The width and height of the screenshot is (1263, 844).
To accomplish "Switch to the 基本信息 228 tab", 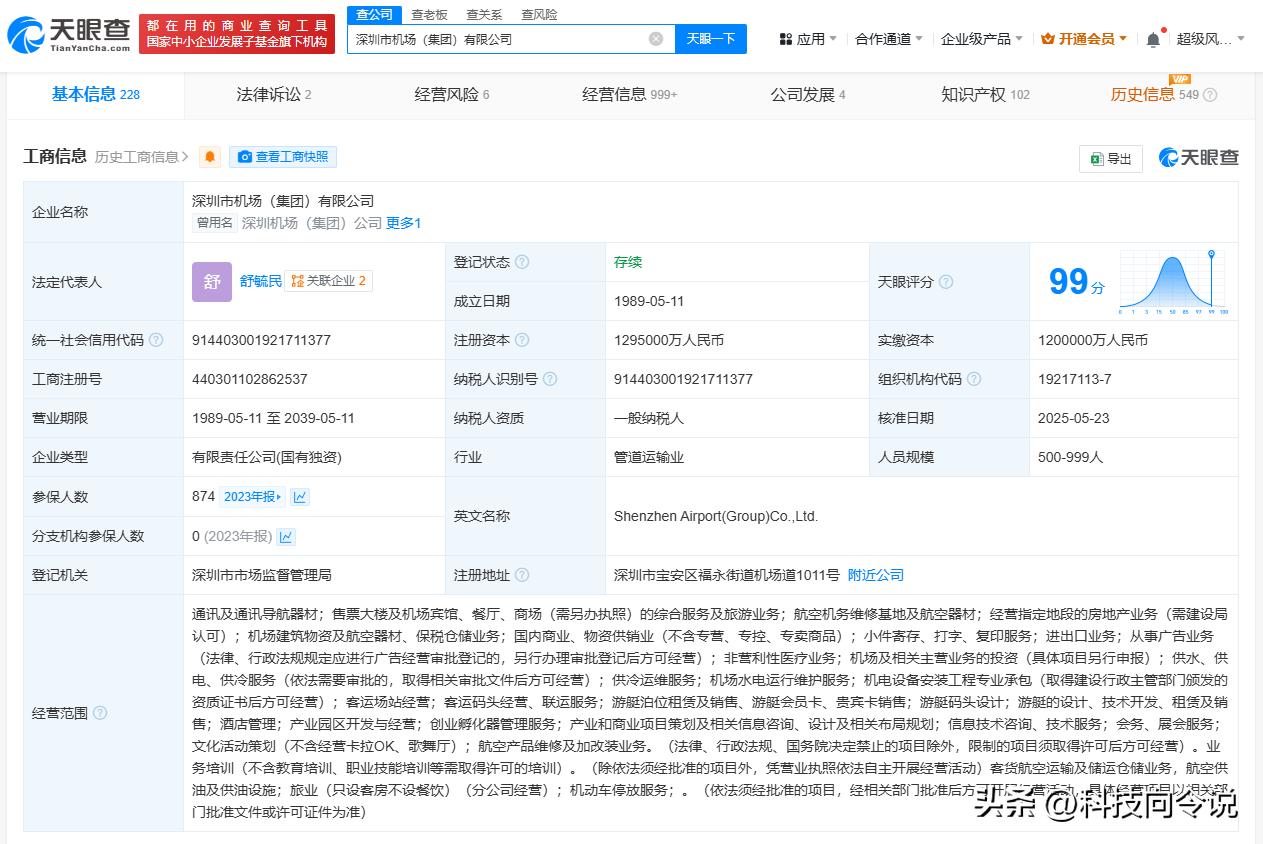I will 96,95.
